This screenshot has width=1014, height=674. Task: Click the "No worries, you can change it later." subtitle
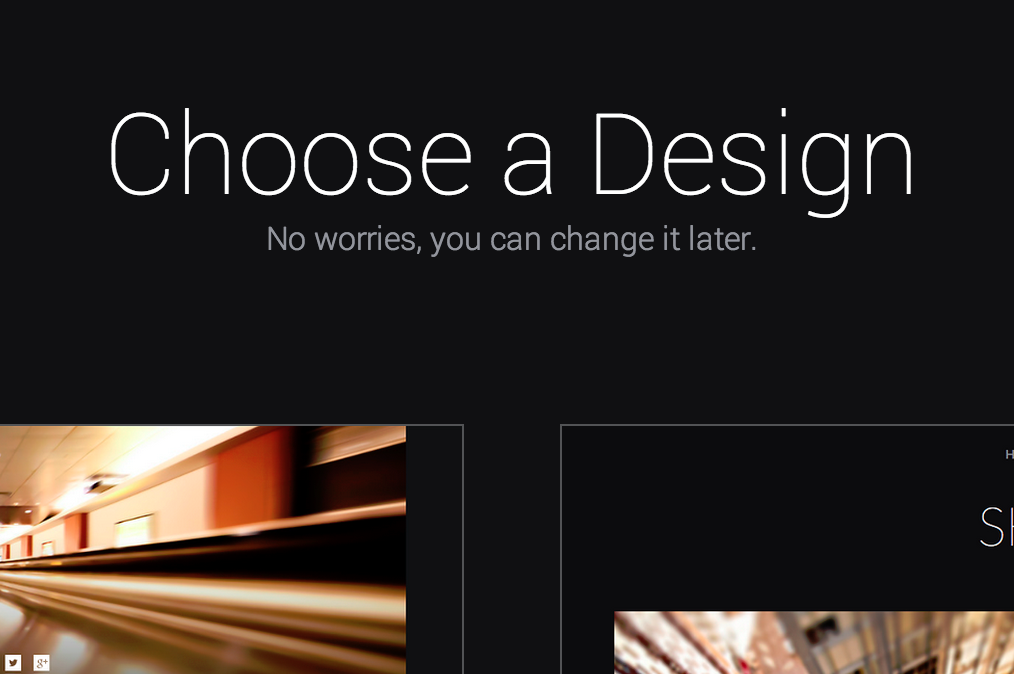pyautogui.click(x=511, y=239)
